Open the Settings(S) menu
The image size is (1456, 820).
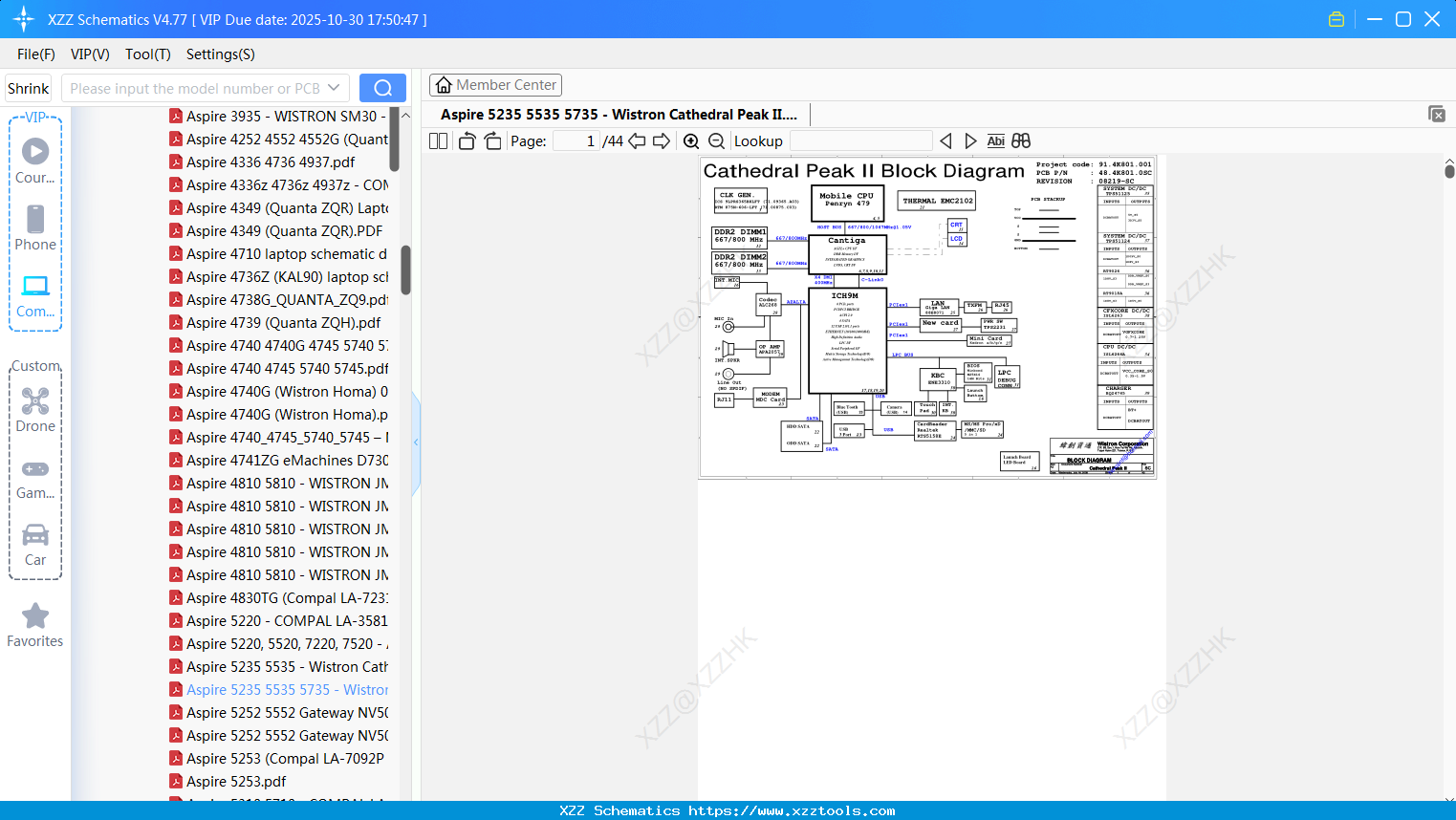click(221, 54)
